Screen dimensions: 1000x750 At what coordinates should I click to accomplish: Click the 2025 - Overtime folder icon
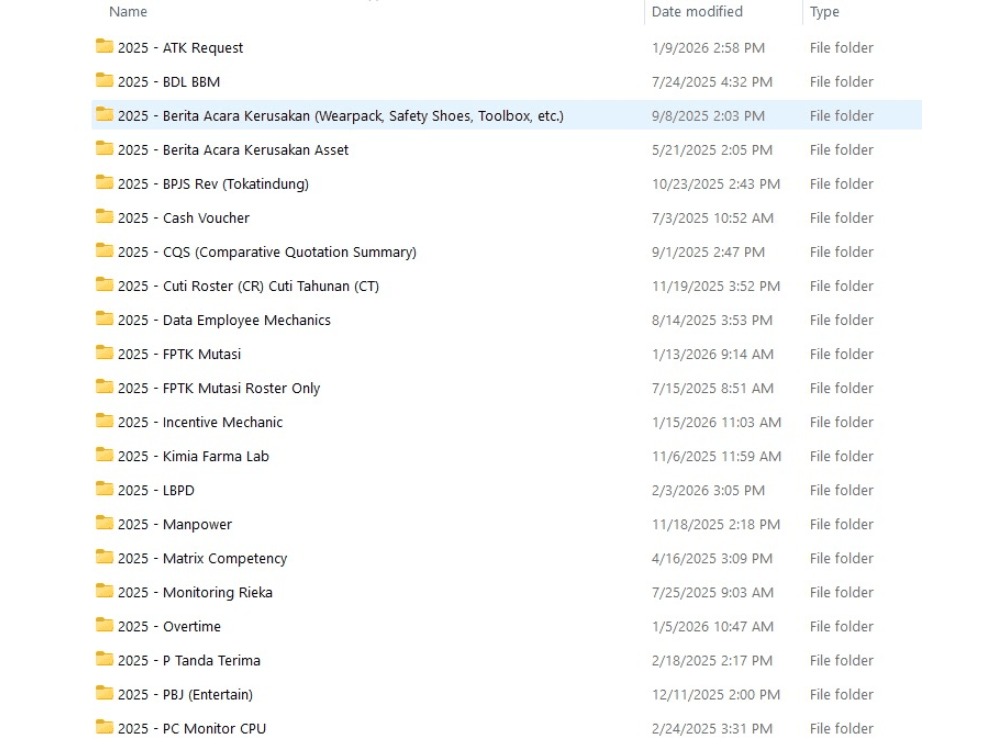[x=105, y=625]
